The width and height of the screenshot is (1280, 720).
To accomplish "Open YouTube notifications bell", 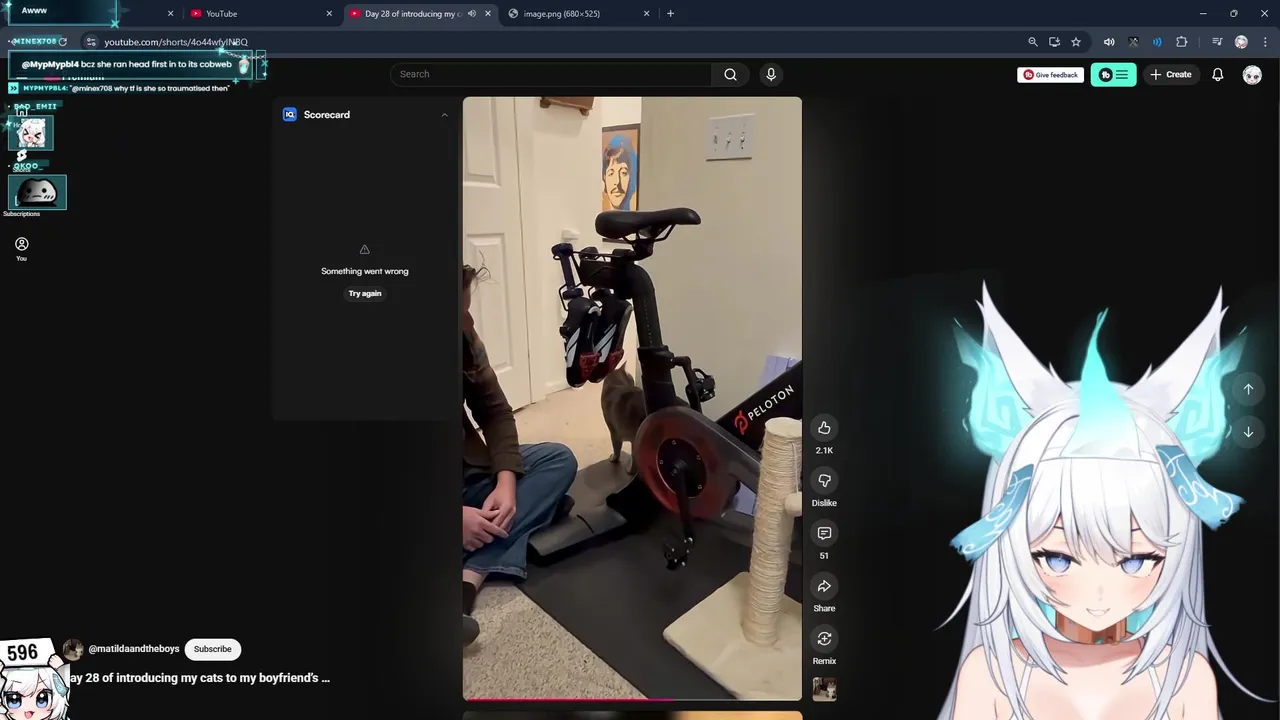I will pos(1217,74).
